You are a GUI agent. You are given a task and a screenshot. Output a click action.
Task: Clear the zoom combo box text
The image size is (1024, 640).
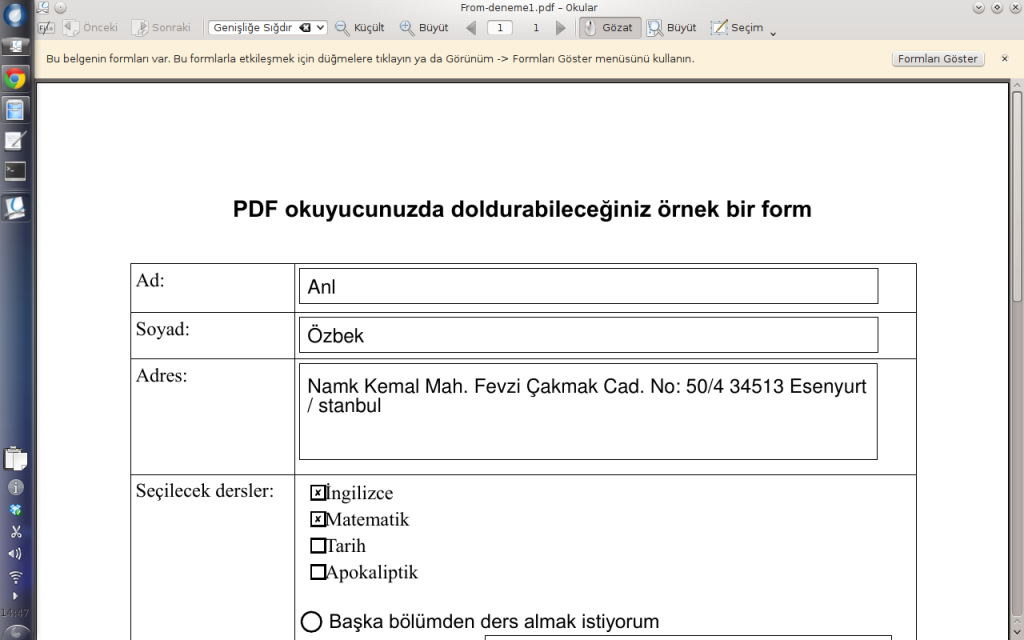coord(305,27)
